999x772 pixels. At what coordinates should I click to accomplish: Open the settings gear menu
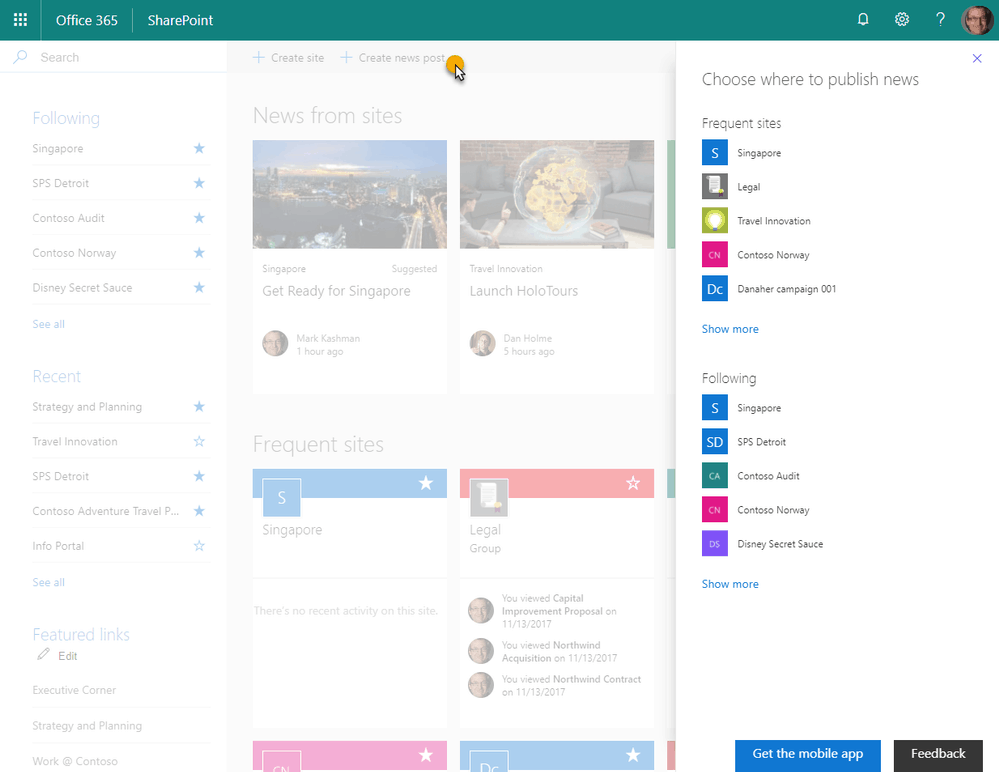[902, 20]
